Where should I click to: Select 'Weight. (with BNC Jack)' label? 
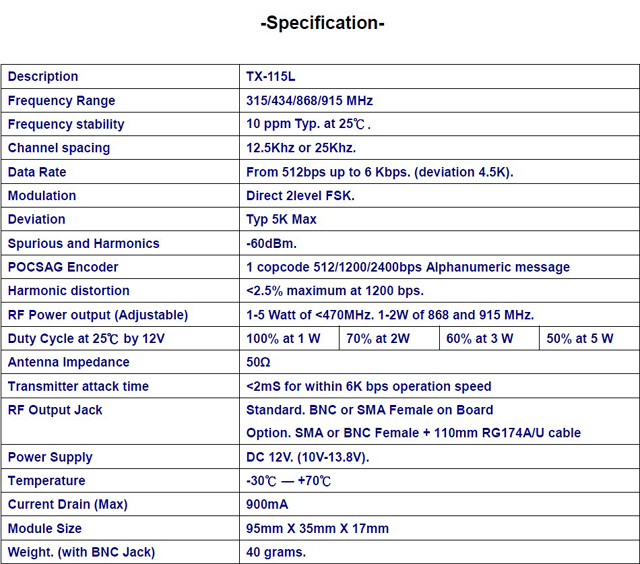pyautogui.click(x=81, y=553)
